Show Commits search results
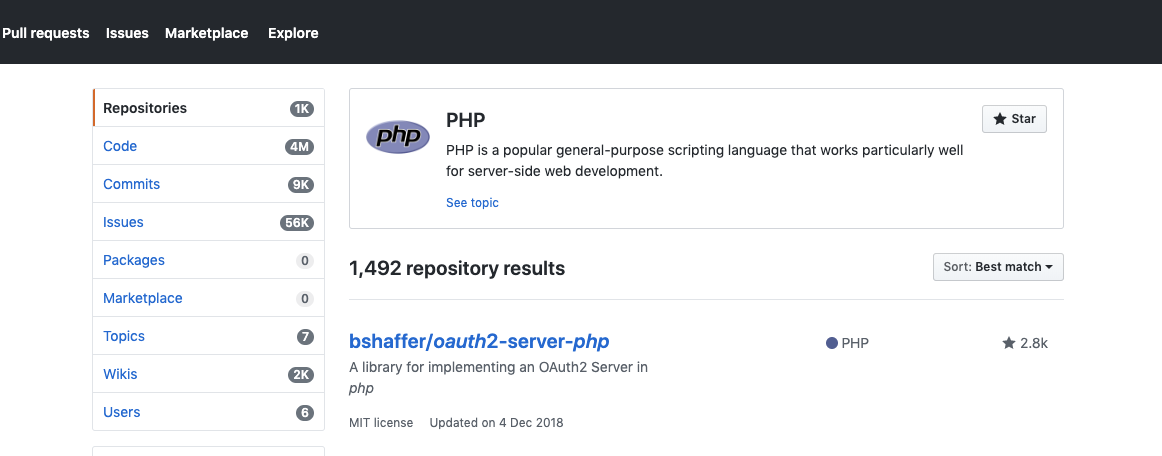 (208, 184)
